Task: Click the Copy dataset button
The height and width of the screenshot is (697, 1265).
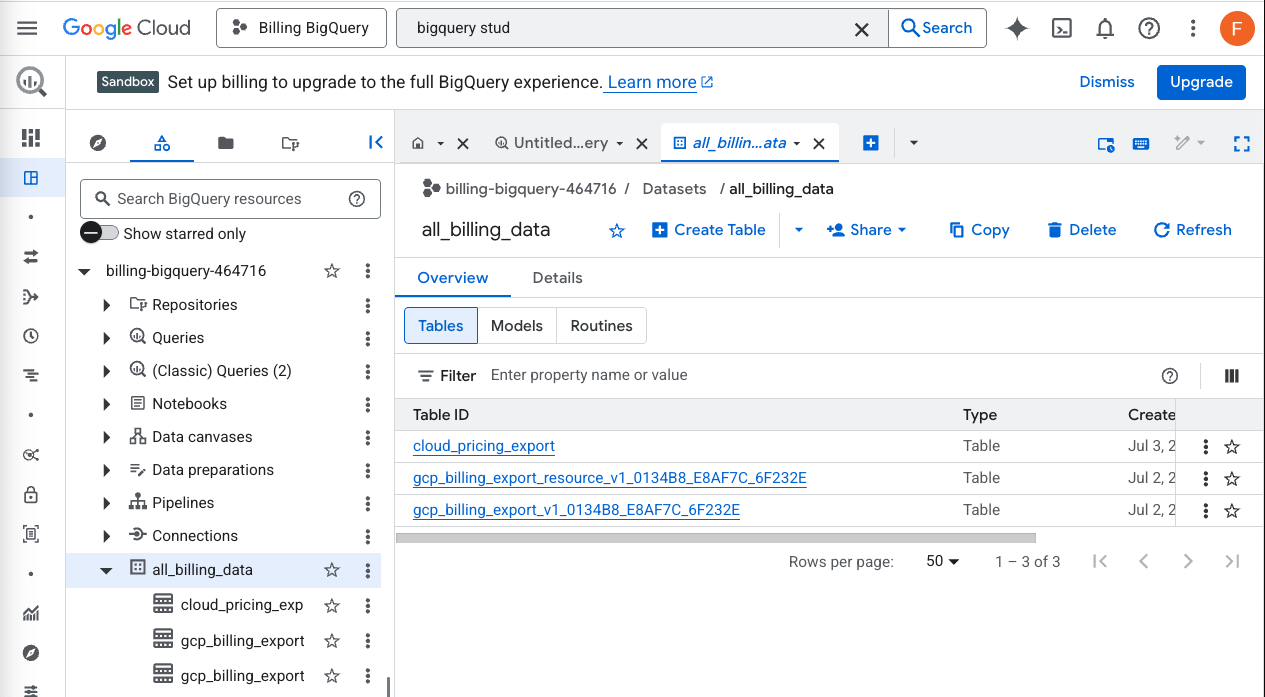Action: point(979,230)
